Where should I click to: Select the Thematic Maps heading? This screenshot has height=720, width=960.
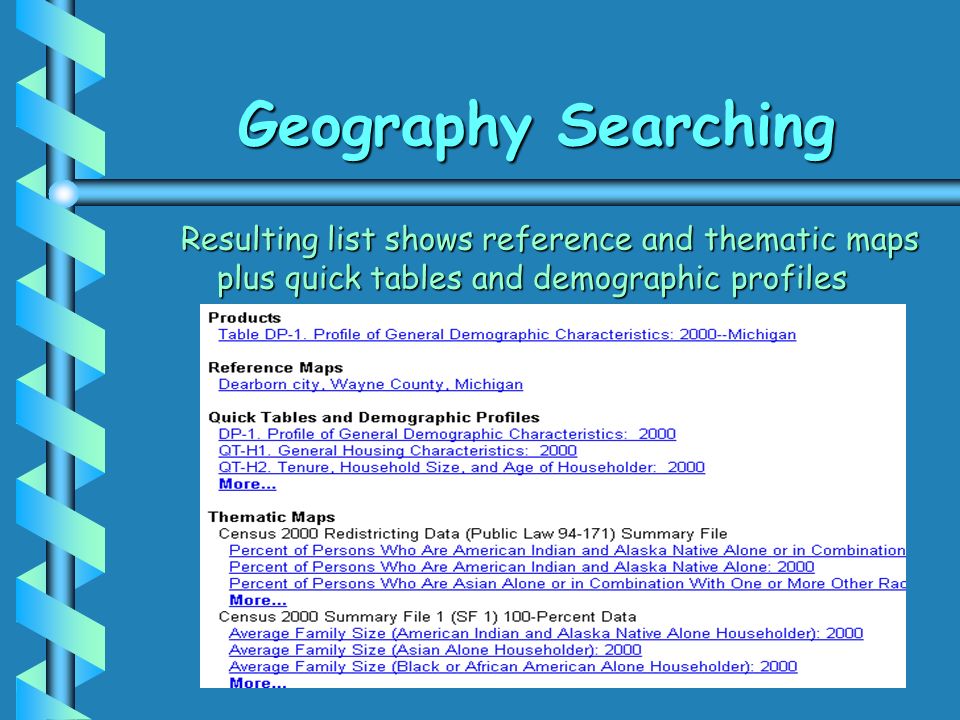click(271, 517)
